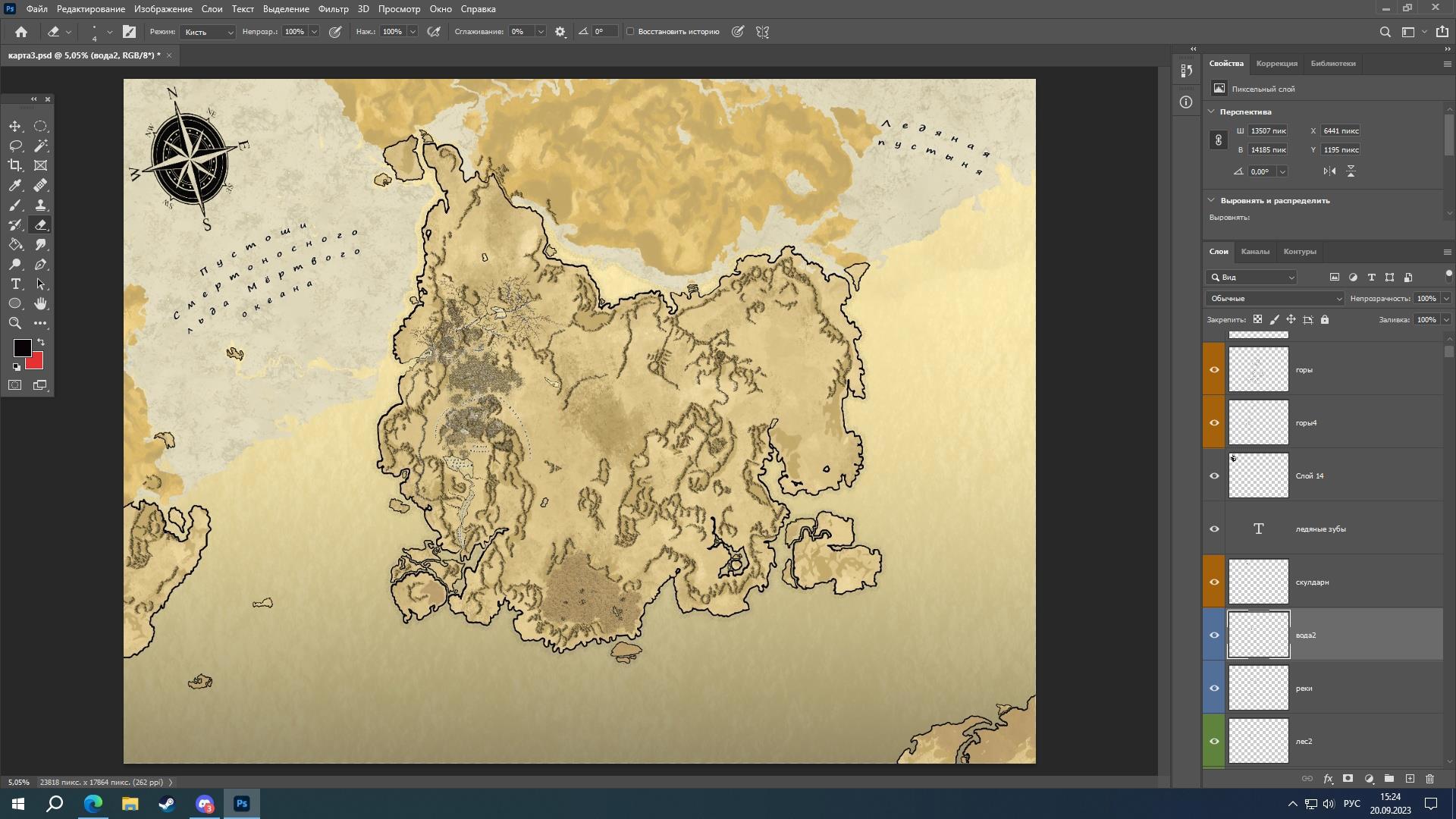This screenshot has width=1456, height=819.
Task: Open the eraser Режим Кисть dropdown
Action: coord(209,32)
